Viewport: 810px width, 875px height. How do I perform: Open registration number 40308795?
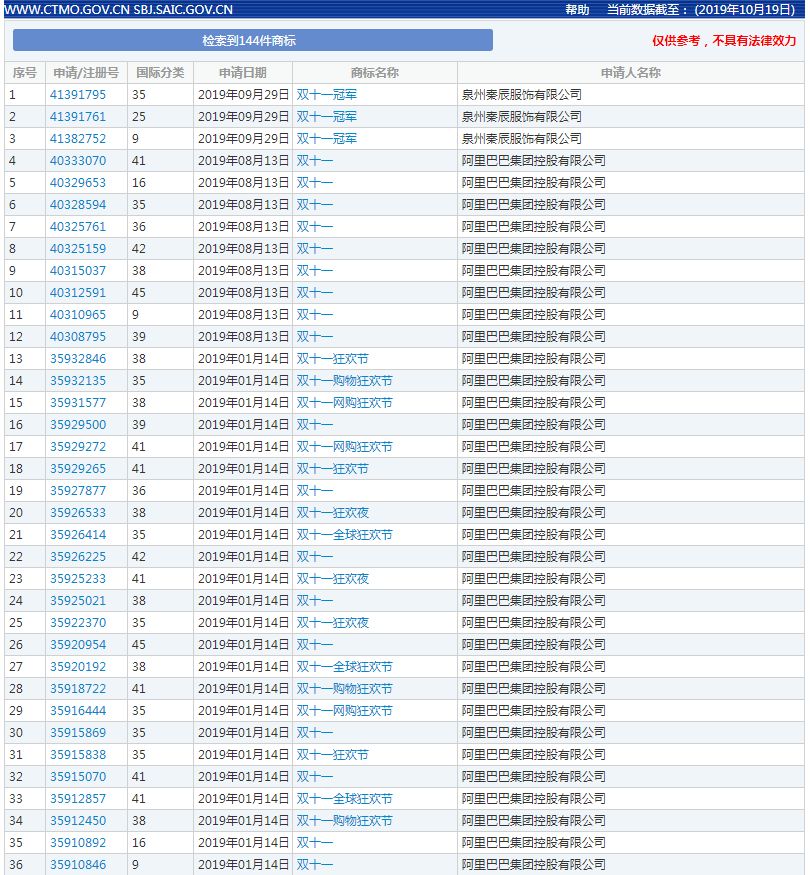(x=78, y=336)
